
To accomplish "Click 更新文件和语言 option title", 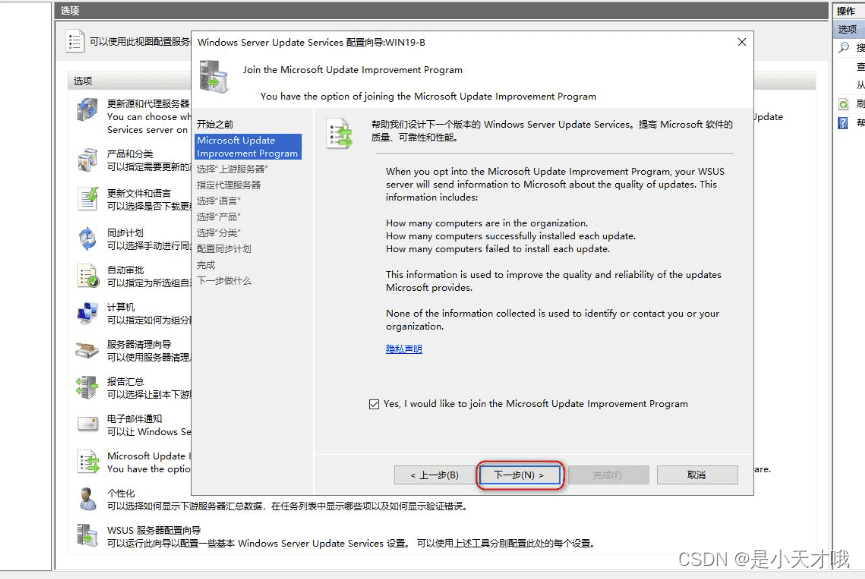I will point(139,193).
